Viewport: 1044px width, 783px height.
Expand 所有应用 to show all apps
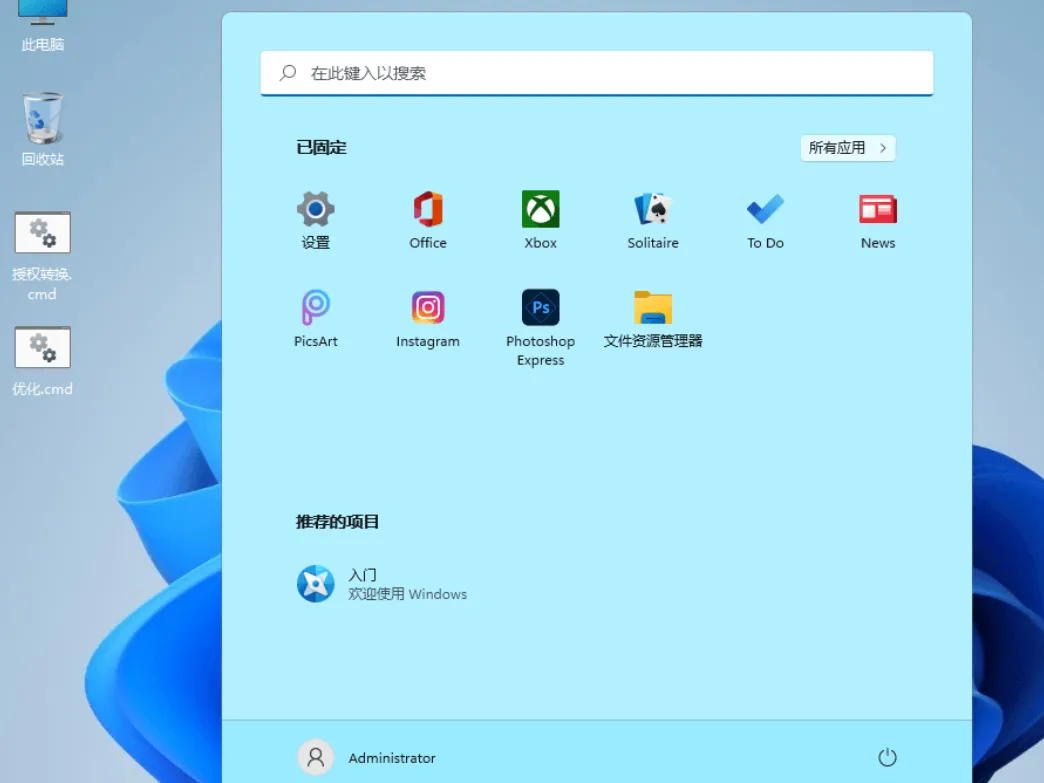coord(847,147)
